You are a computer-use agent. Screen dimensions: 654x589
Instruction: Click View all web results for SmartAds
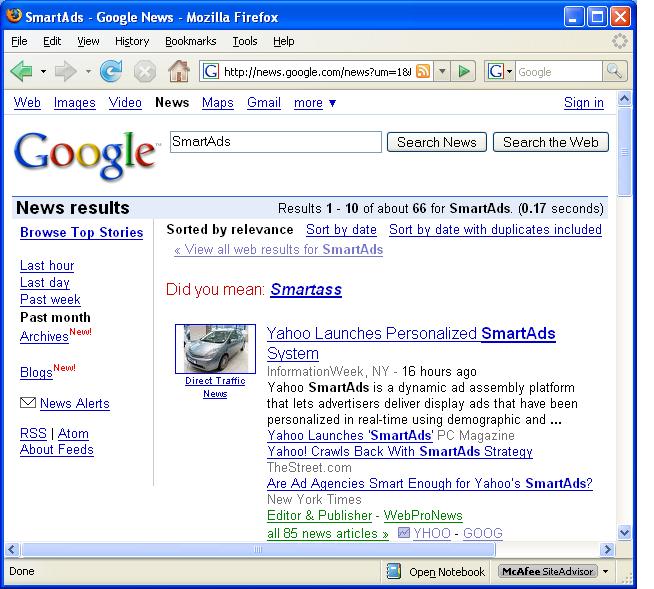[x=279, y=249]
